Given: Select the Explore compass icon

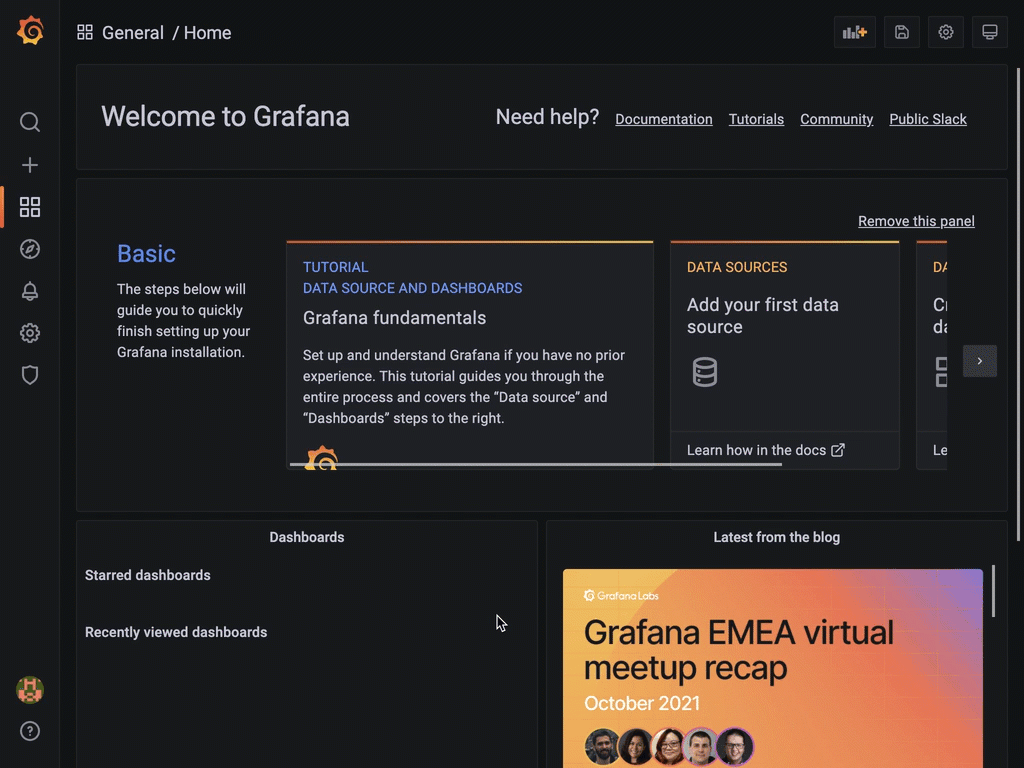Looking at the screenshot, I should pos(29,249).
